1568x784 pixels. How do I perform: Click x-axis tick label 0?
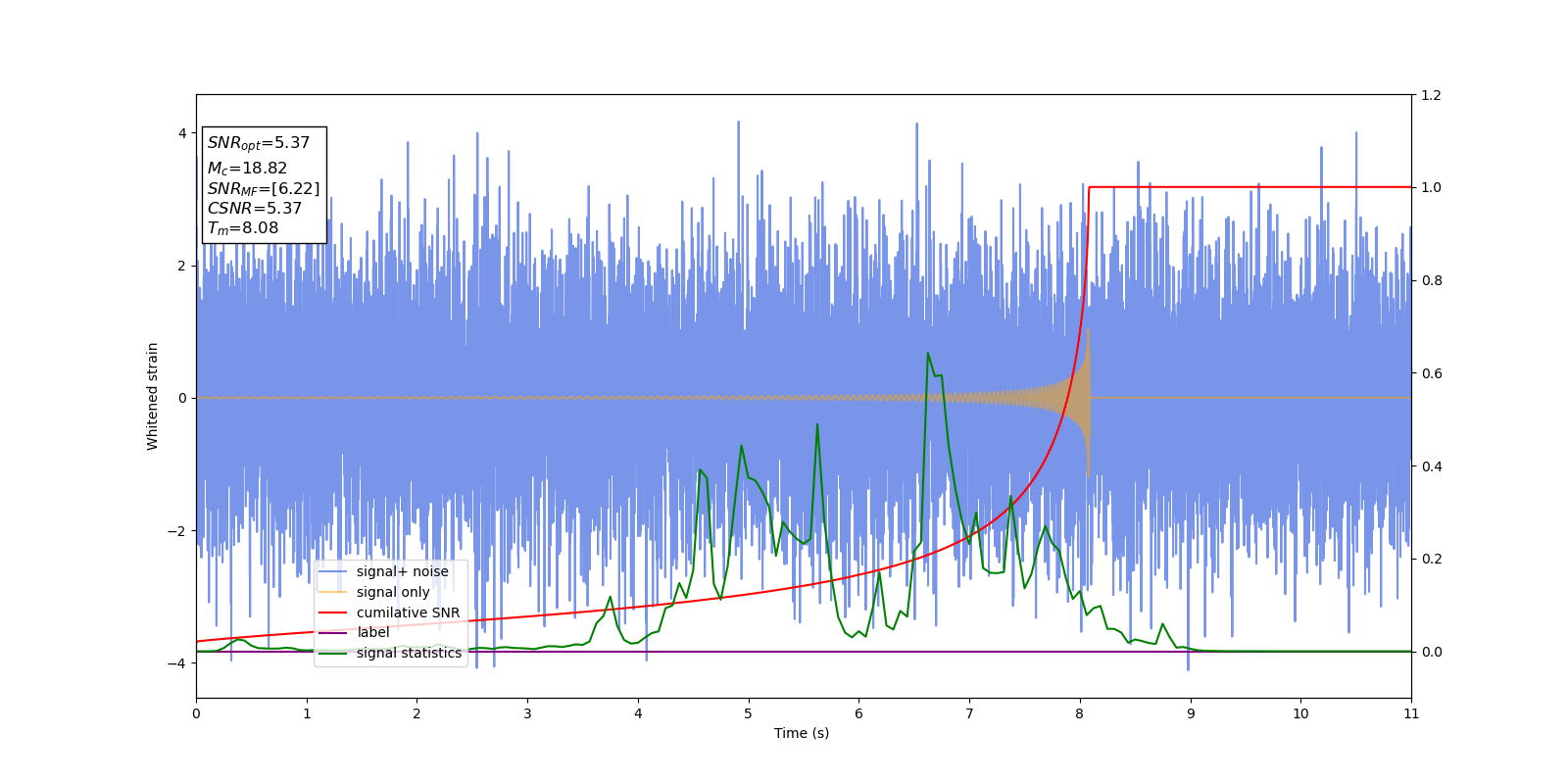point(196,713)
